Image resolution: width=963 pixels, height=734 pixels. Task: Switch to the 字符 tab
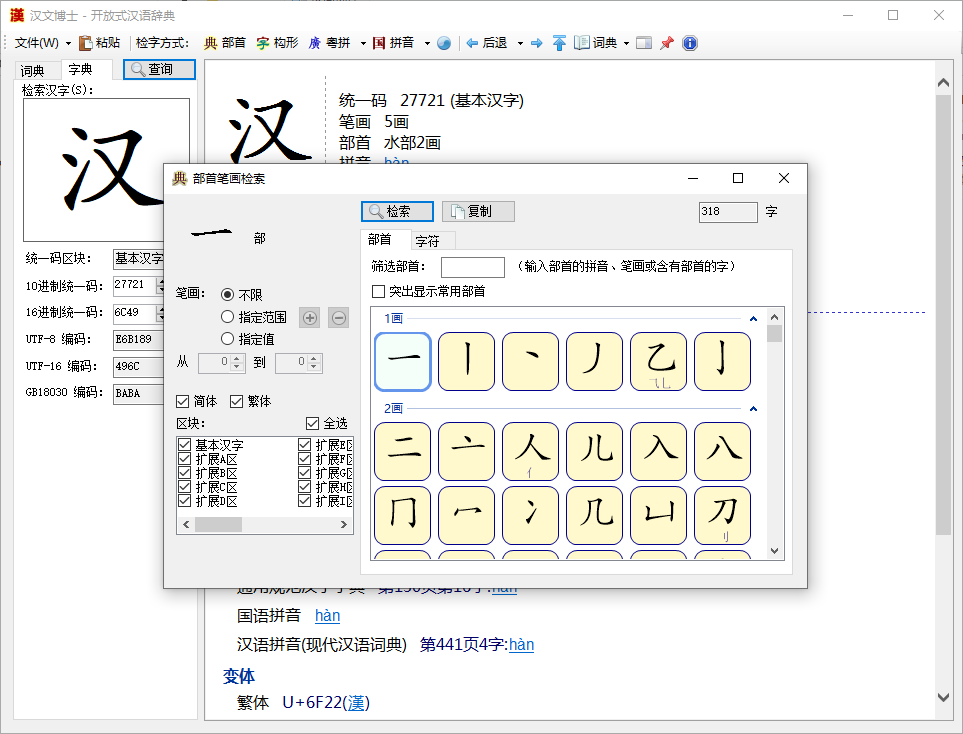427,241
